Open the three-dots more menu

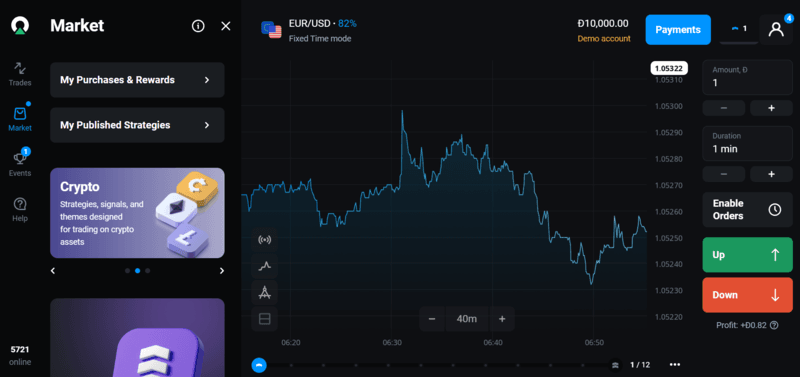pyautogui.click(x=675, y=365)
